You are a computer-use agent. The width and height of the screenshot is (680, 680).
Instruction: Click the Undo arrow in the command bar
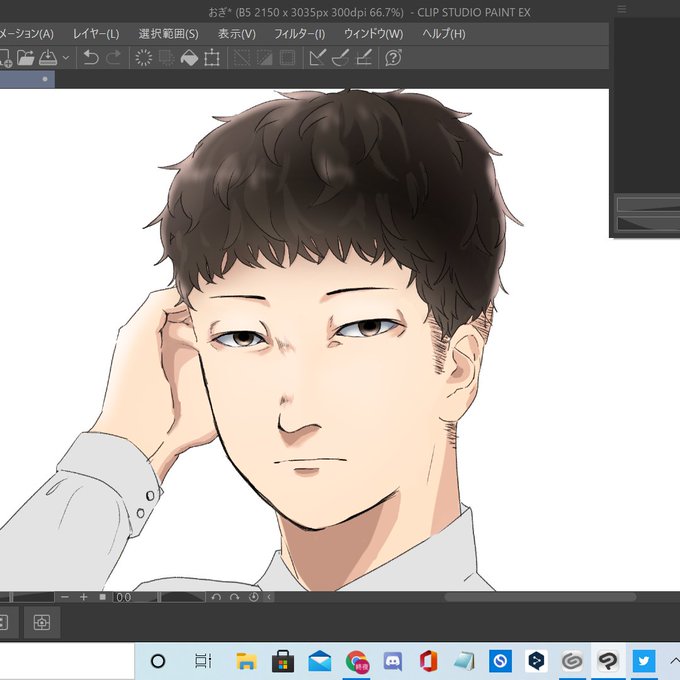(91, 57)
